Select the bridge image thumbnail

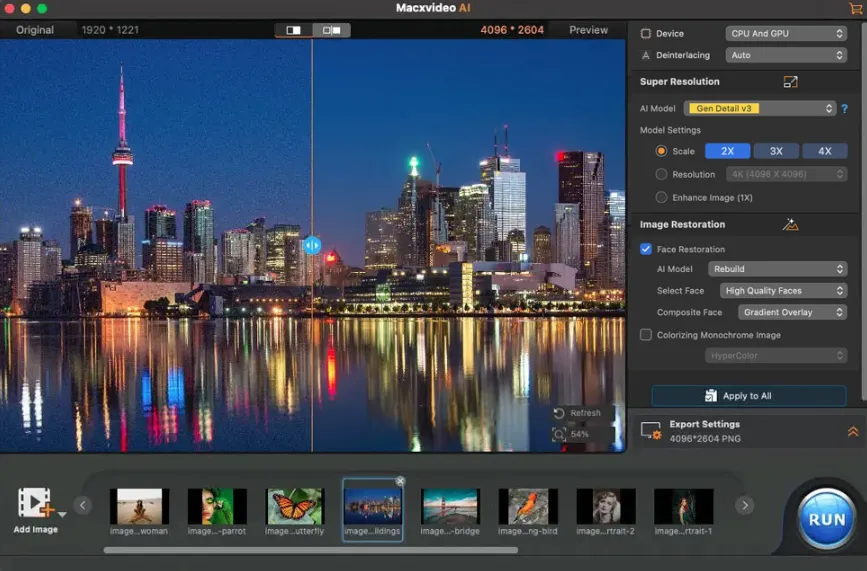click(450, 506)
